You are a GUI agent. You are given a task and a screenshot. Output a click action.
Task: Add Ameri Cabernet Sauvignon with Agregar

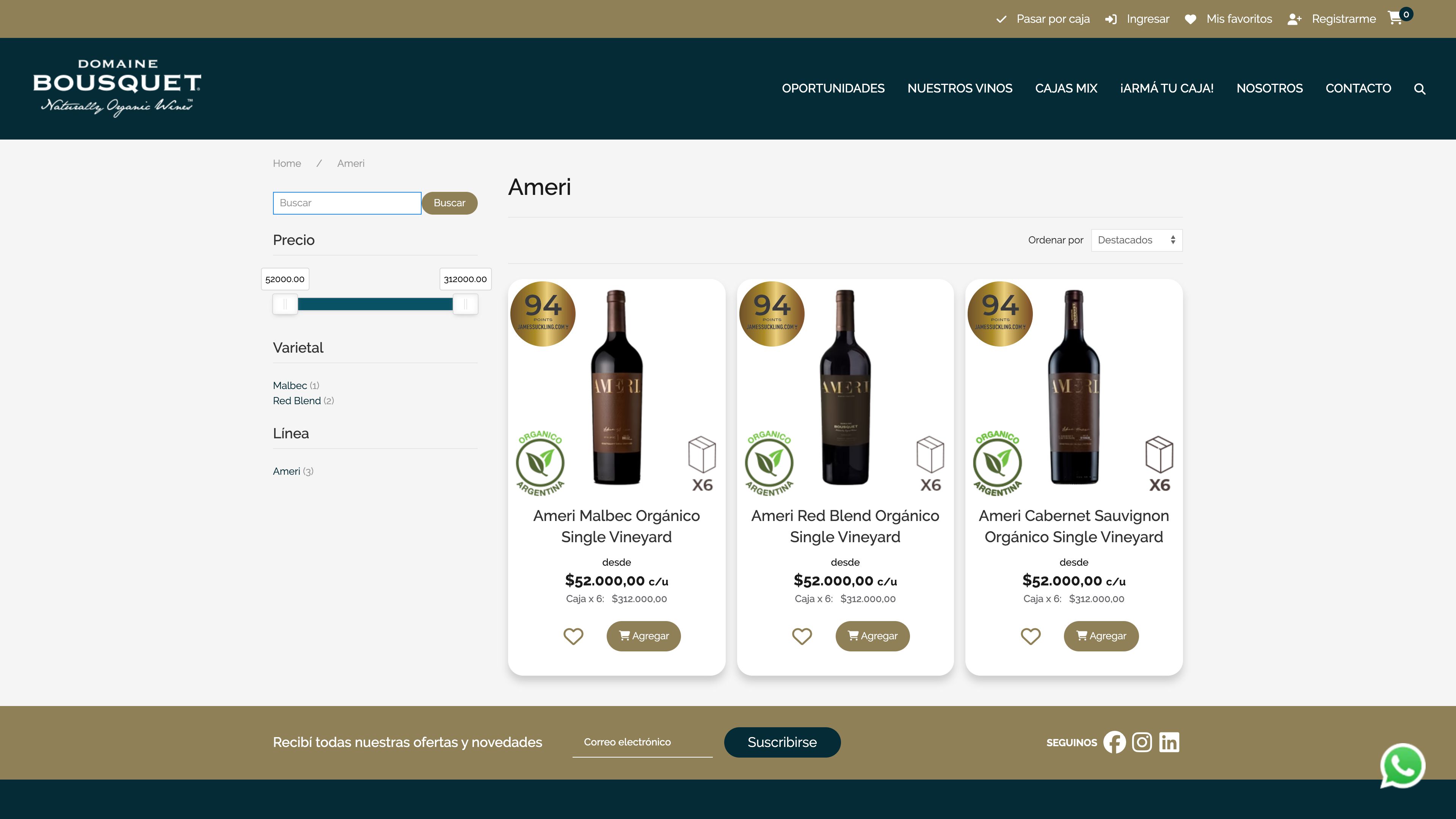click(1101, 636)
